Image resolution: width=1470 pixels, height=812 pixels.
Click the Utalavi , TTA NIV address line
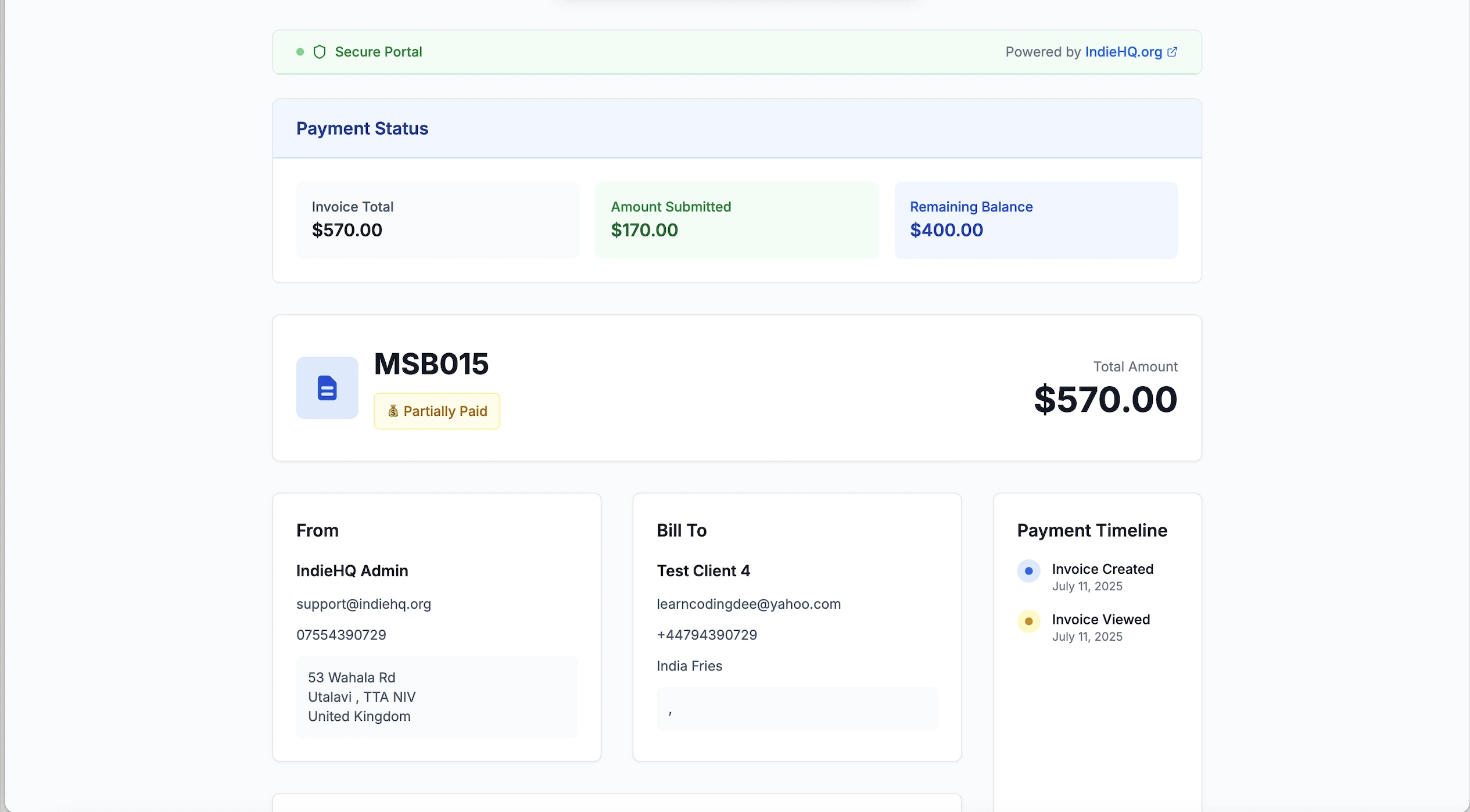(362, 697)
